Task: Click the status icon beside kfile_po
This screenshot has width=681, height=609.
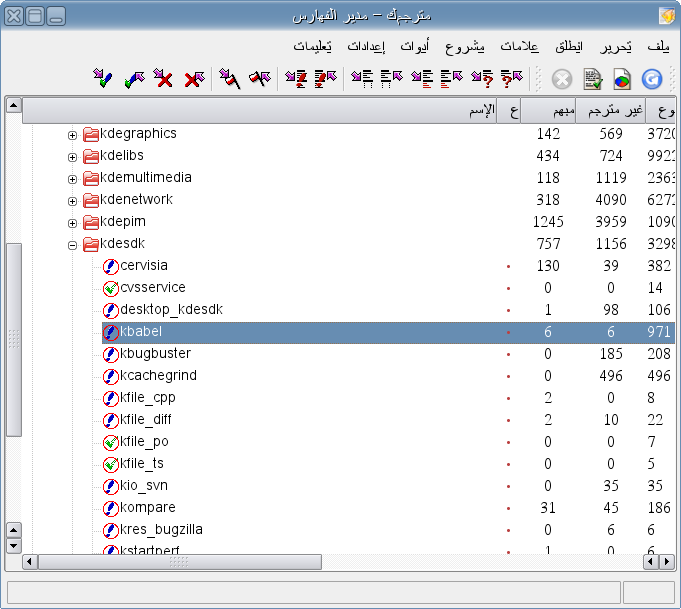Action: (111, 442)
